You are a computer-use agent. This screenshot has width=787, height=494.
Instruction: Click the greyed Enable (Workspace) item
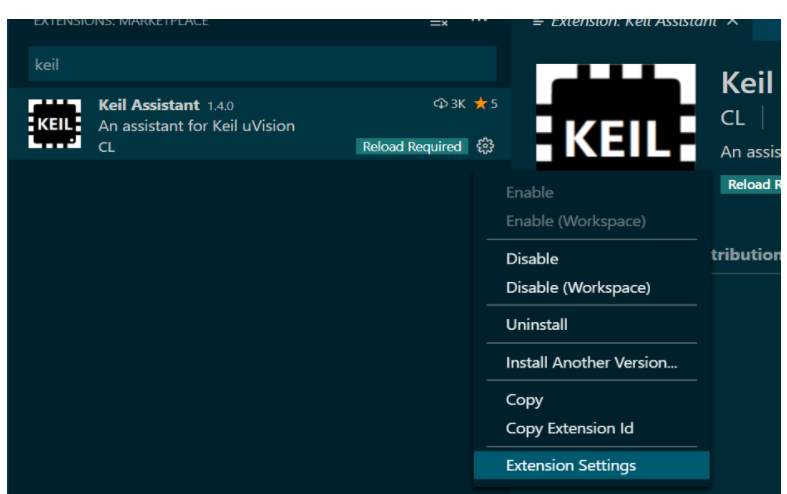[x=576, y=221]
